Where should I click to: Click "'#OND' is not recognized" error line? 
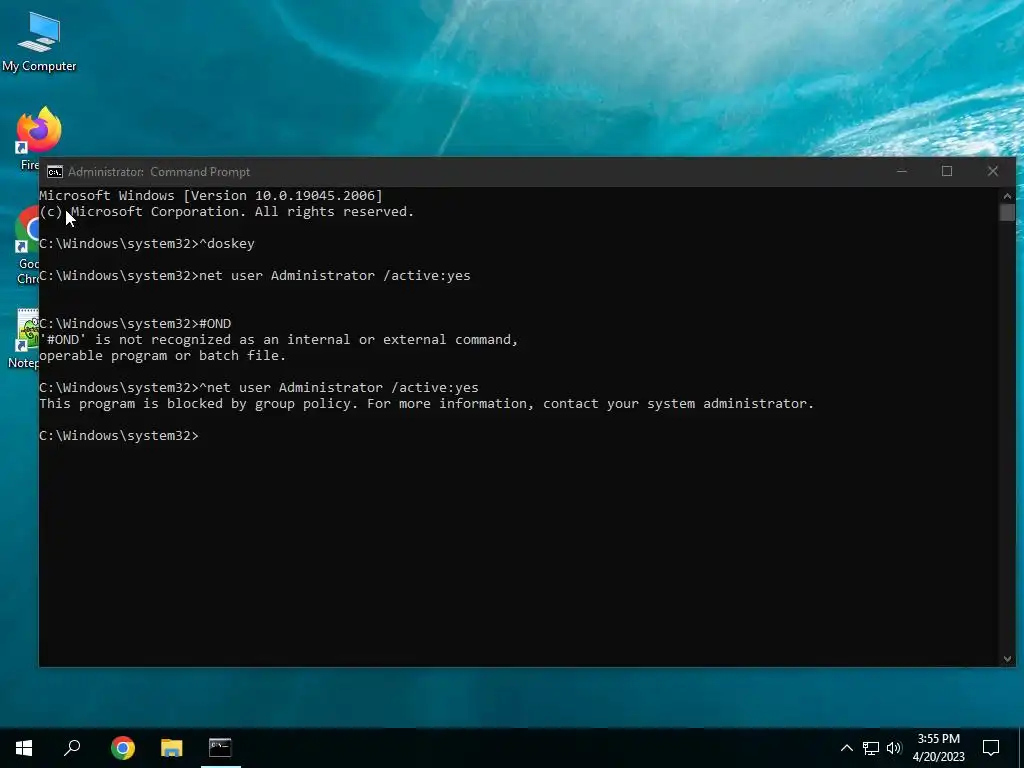click(279, 340)
